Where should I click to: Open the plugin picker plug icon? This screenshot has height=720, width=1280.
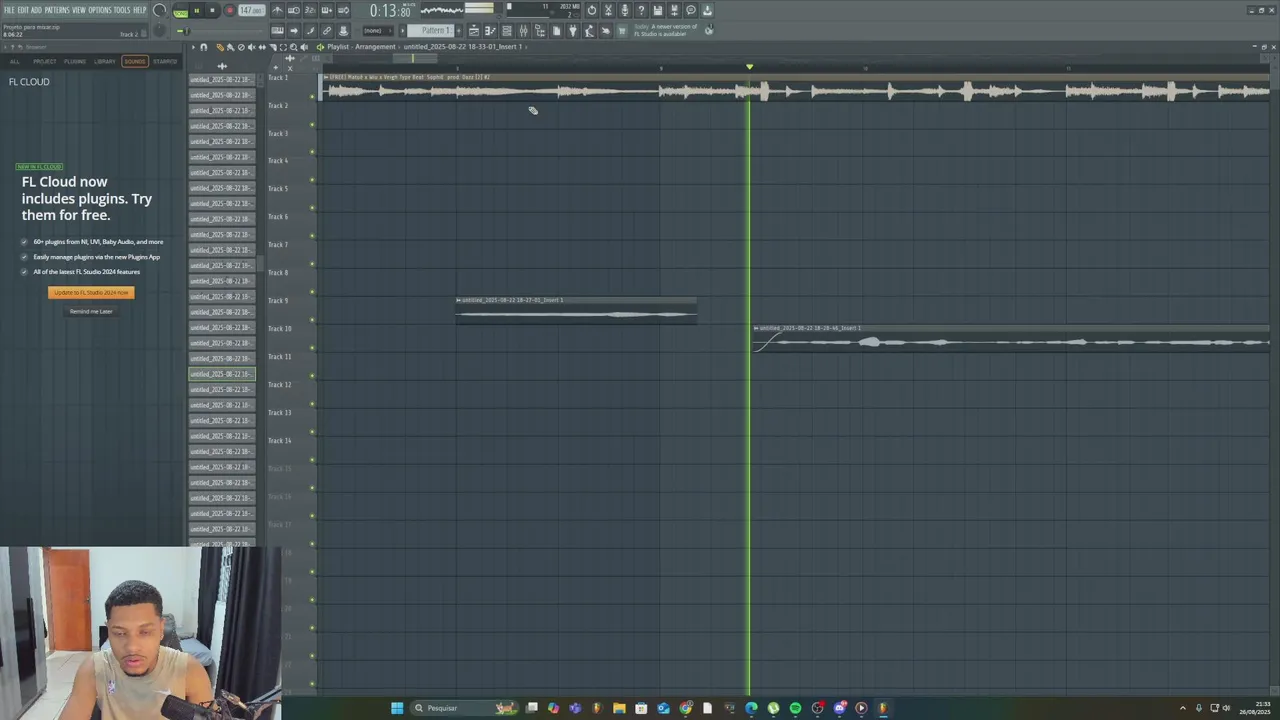pos(572,30)
